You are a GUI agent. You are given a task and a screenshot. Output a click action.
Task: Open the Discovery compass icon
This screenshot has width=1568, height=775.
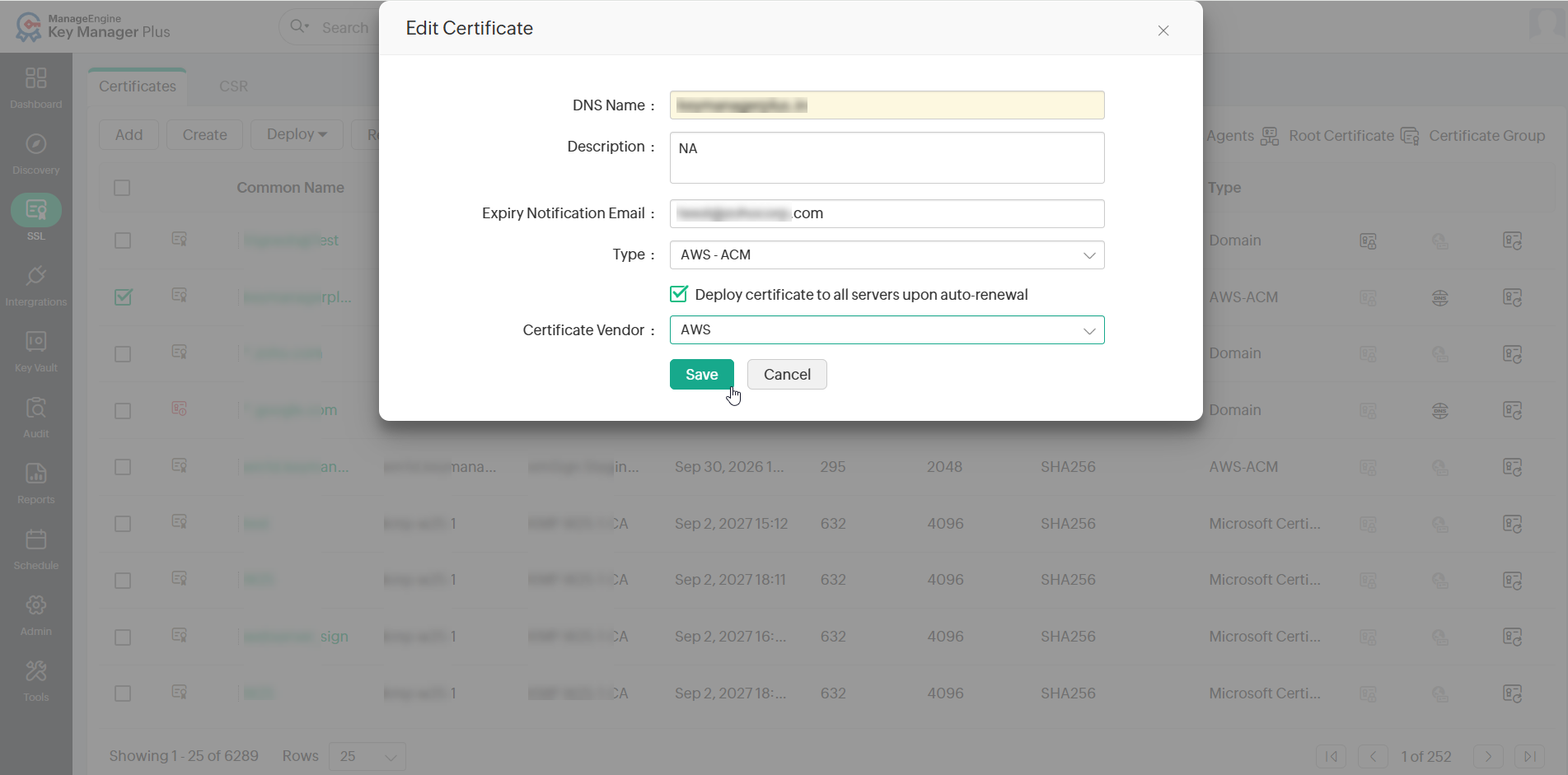pos(36,144)
